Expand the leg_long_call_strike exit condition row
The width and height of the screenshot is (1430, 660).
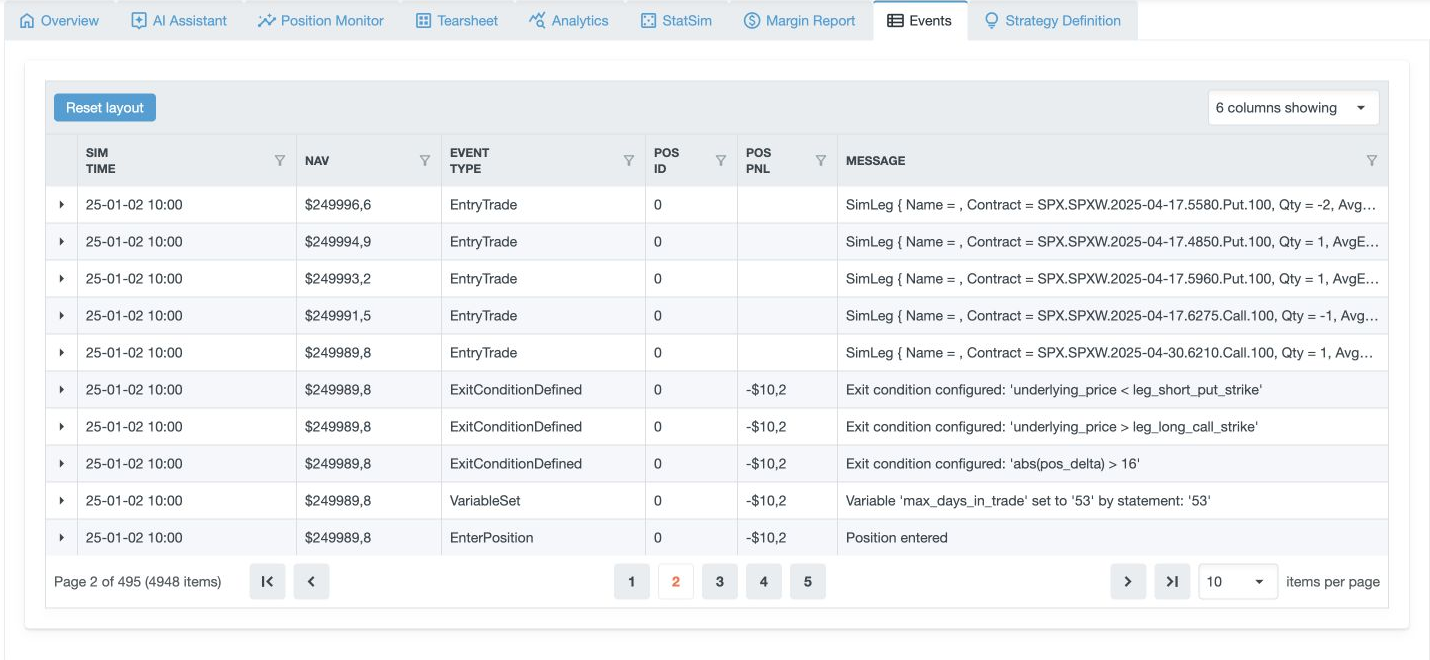click(62, 427)
